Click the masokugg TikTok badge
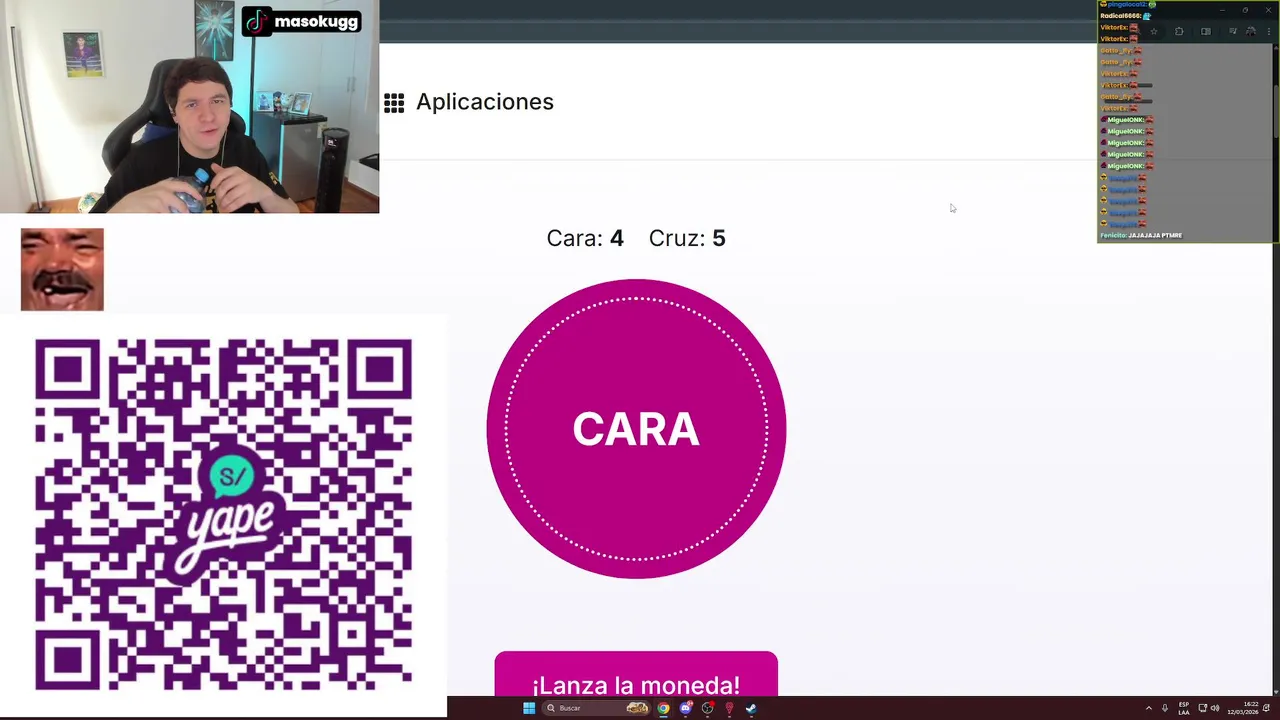Viewport: 1280px width, 720px height. (x=301, y=21)
